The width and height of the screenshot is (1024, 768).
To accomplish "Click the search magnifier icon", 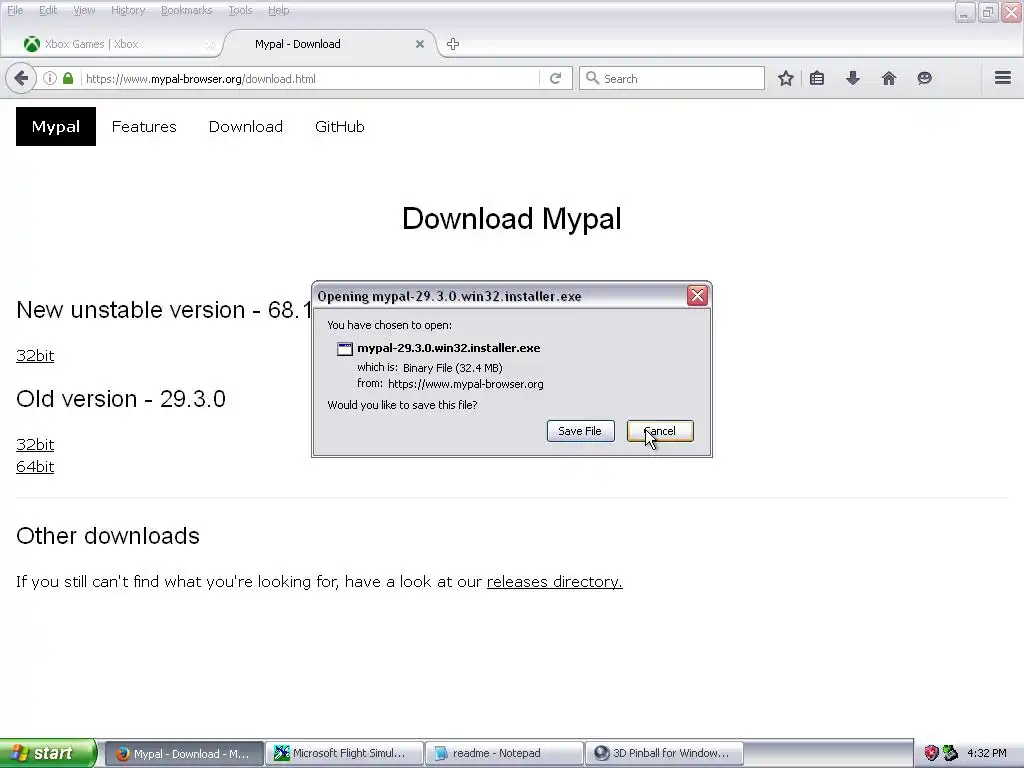I will click(x=592, y=78).
